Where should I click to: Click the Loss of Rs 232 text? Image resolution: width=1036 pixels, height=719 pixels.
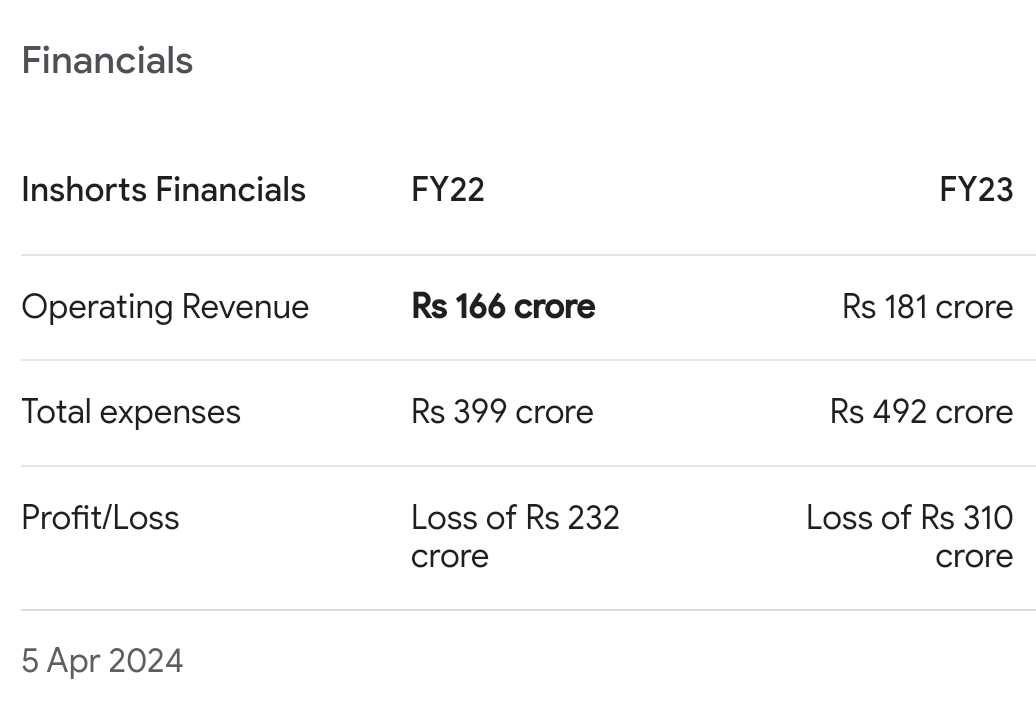[x=515, y=518]
